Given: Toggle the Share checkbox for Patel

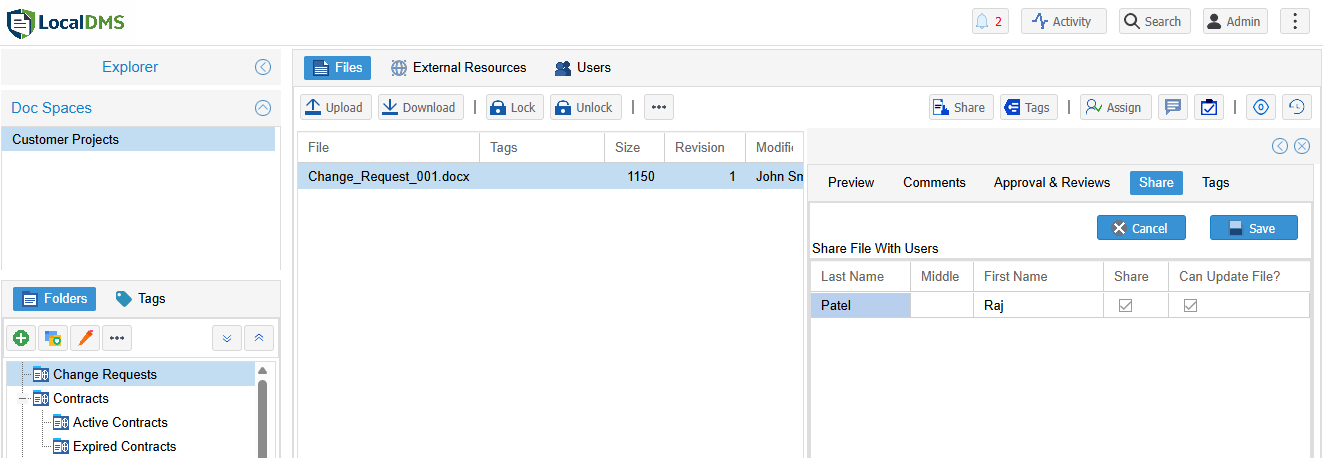Looking at the screenshot, I should 1125,305.
